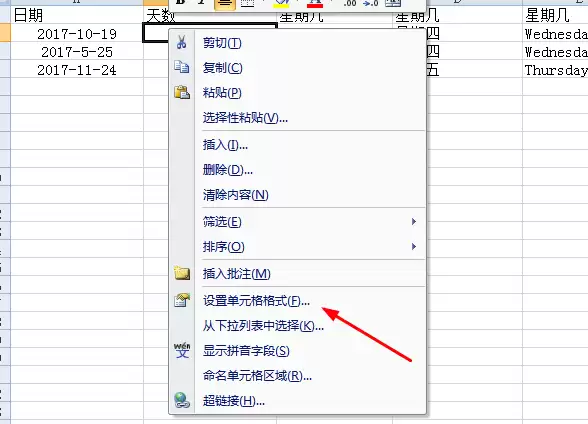Screen dimensions: 588x424
Task: Click the Merge cells icon in mini toolbar
Action: coord(393,3)
